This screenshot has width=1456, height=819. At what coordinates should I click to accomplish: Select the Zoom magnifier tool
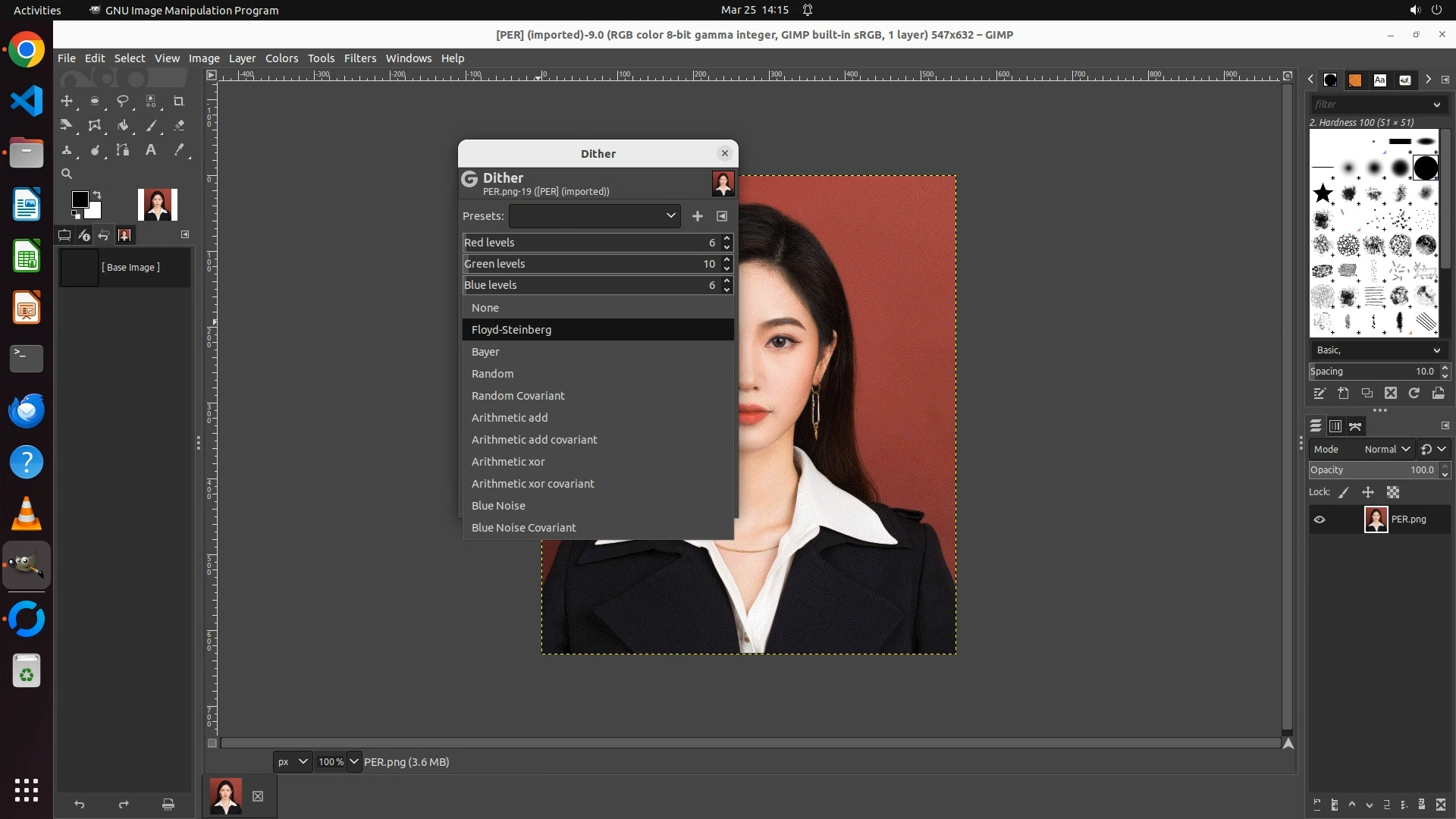(67, 174)
